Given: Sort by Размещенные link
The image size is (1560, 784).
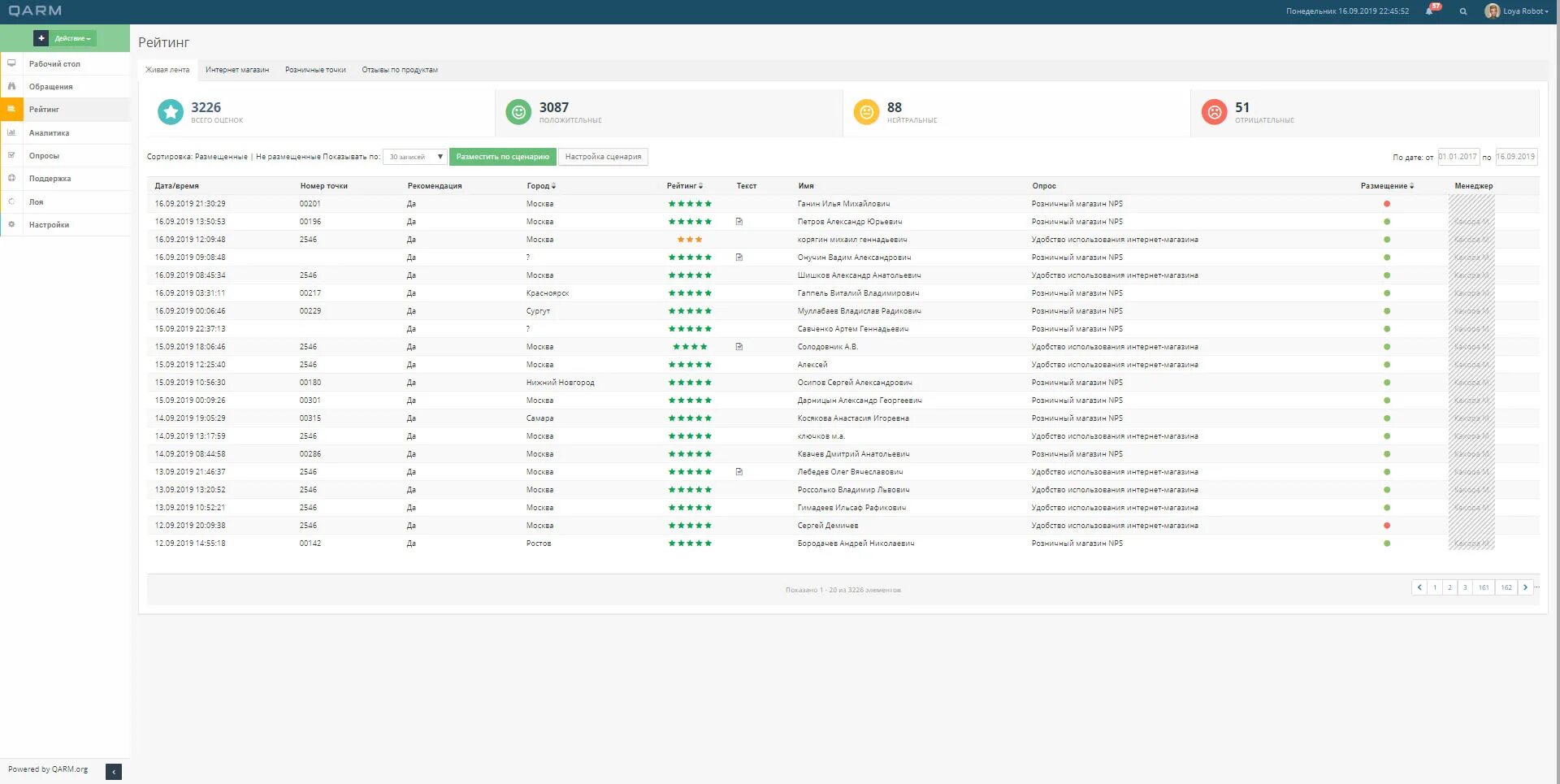Looking at the screenshot, I should tap(221, 157).
